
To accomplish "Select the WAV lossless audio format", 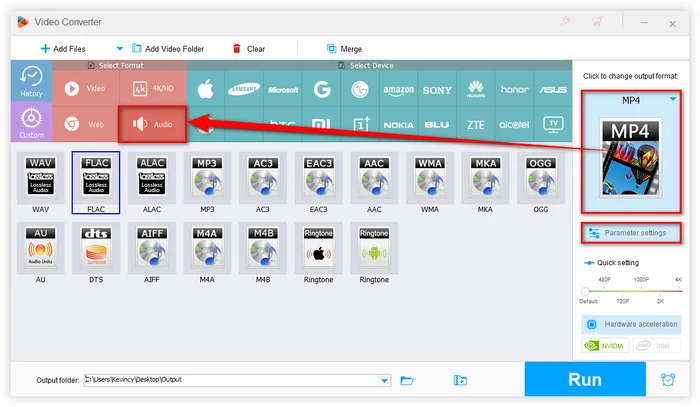I will coord(41,178).
